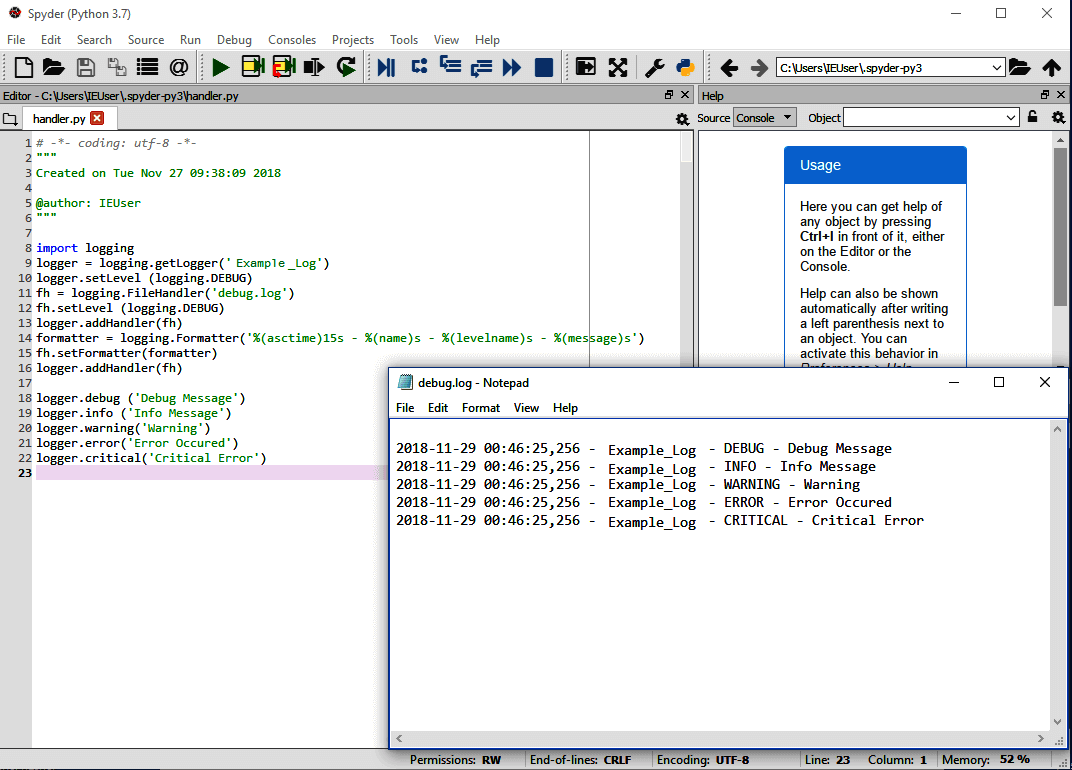
Task: Maximize current pane icon
Action: (586, 67)
